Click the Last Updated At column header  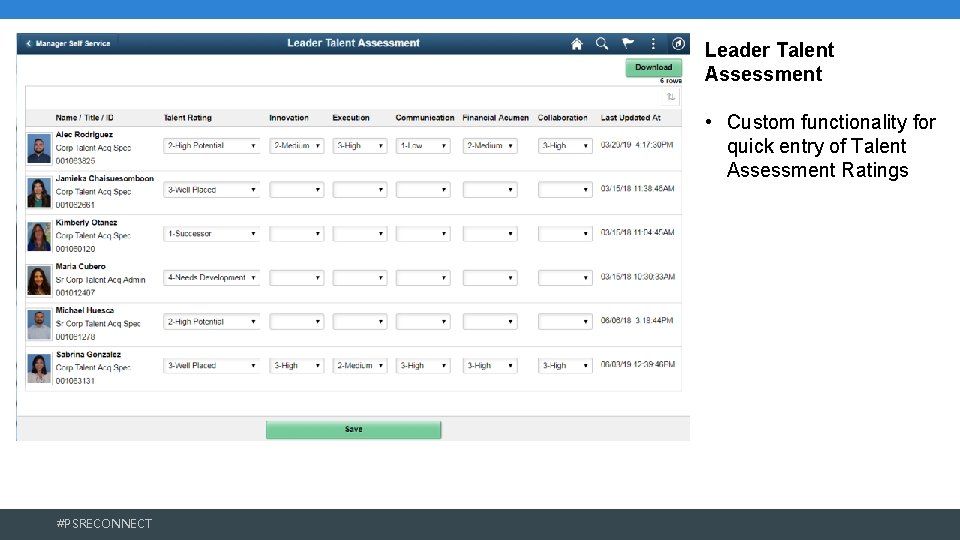[x=631, y=118]
